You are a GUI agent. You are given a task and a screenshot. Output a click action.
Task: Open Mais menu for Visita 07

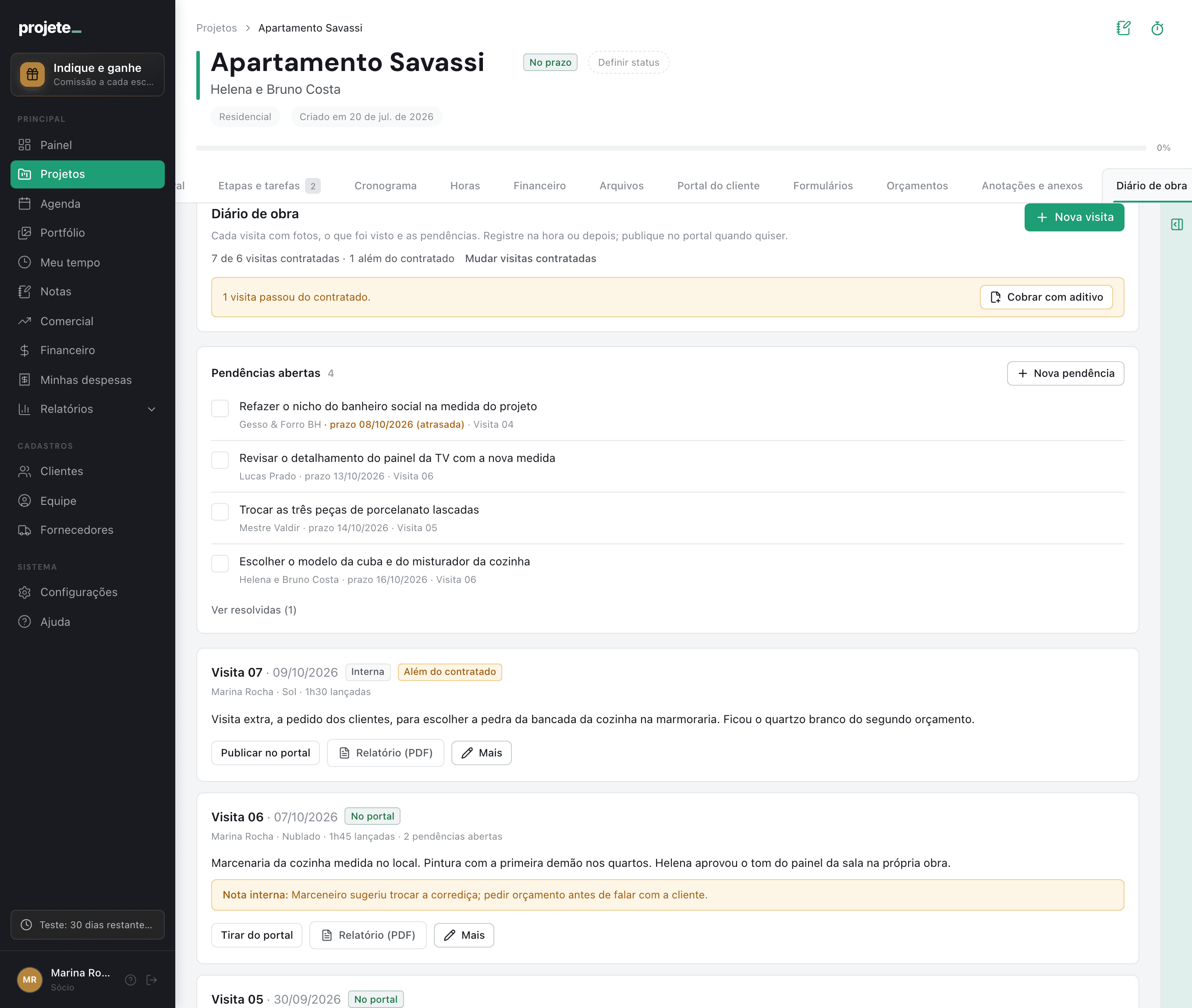(x=481, y=752)
